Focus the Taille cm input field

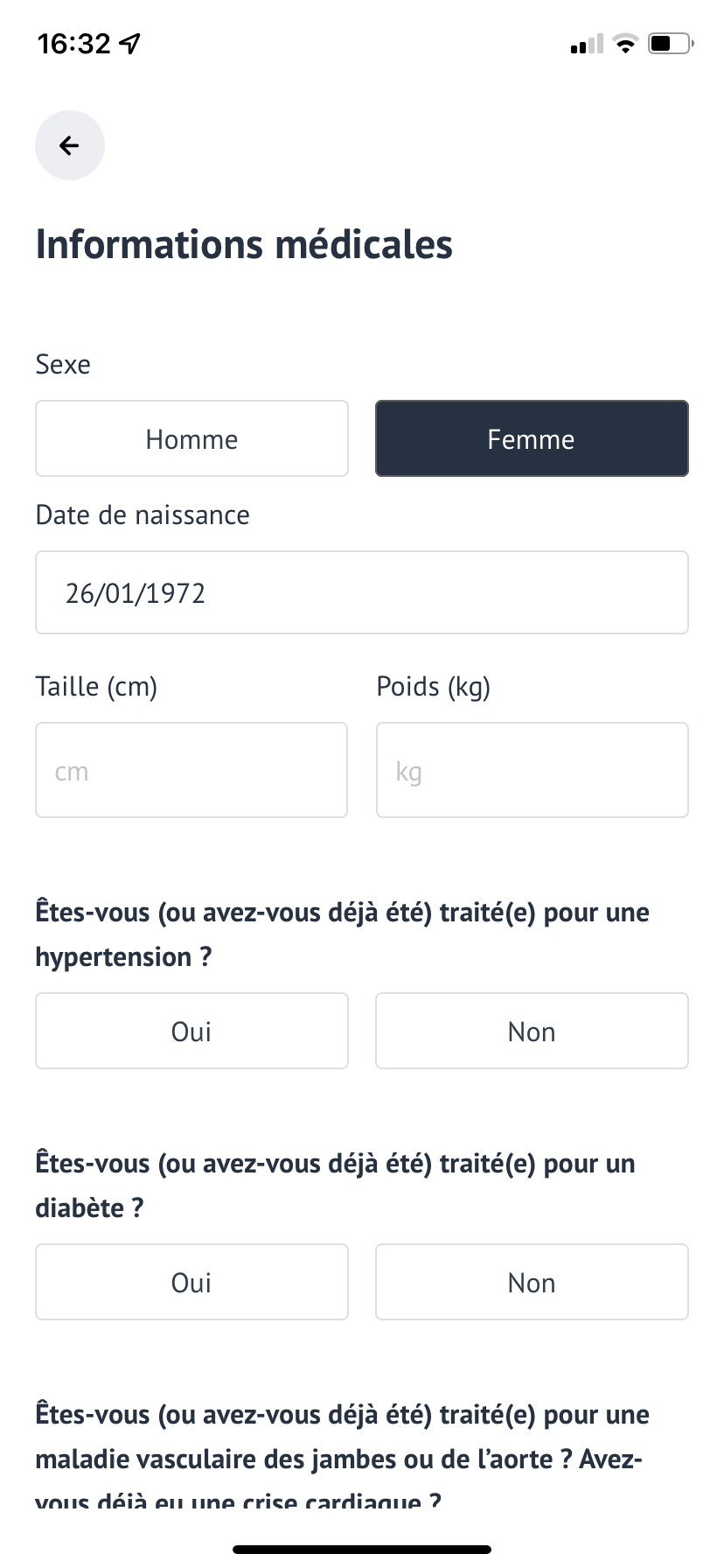point(191,770)
